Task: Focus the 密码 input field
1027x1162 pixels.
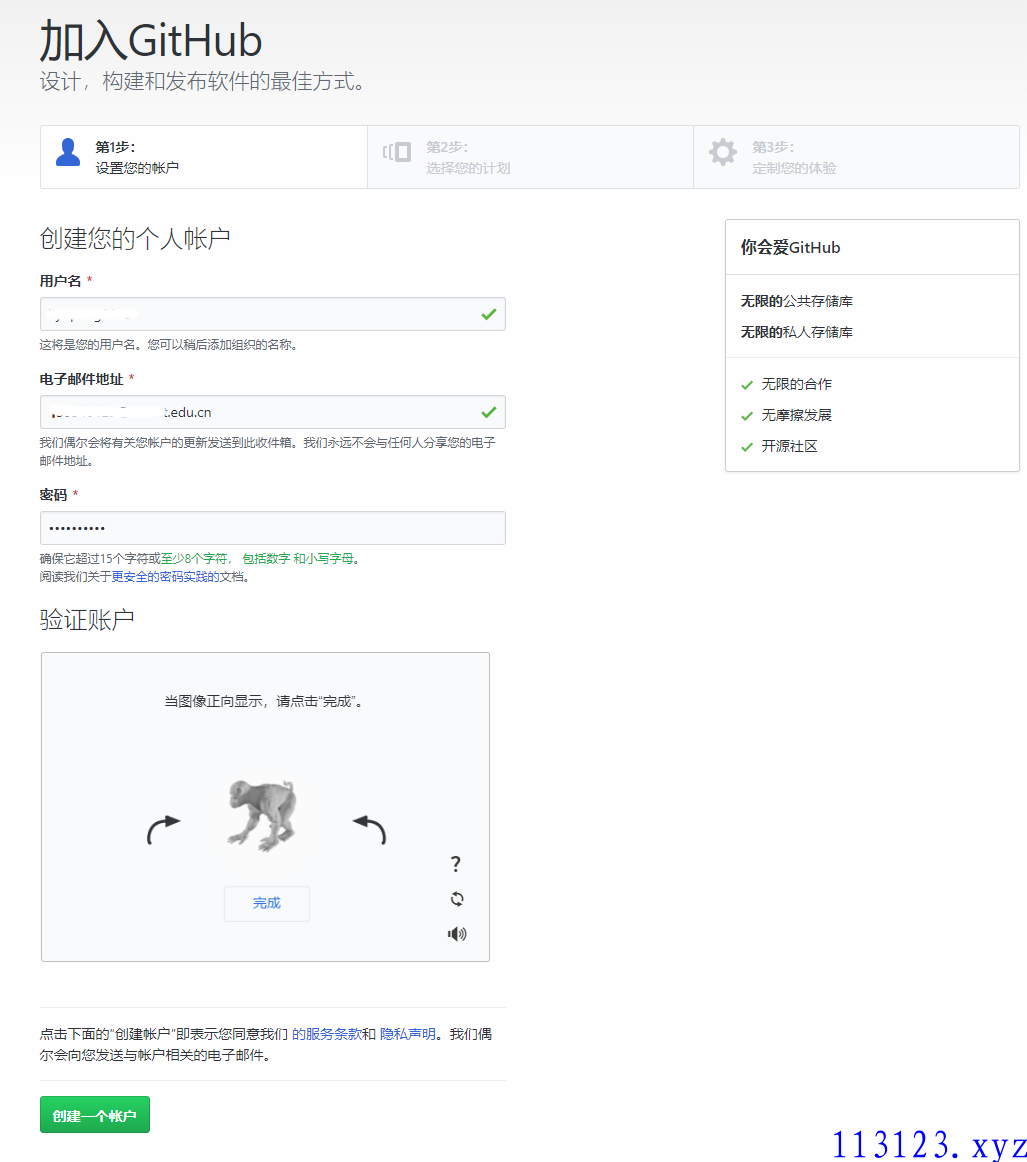Action: 273,528
